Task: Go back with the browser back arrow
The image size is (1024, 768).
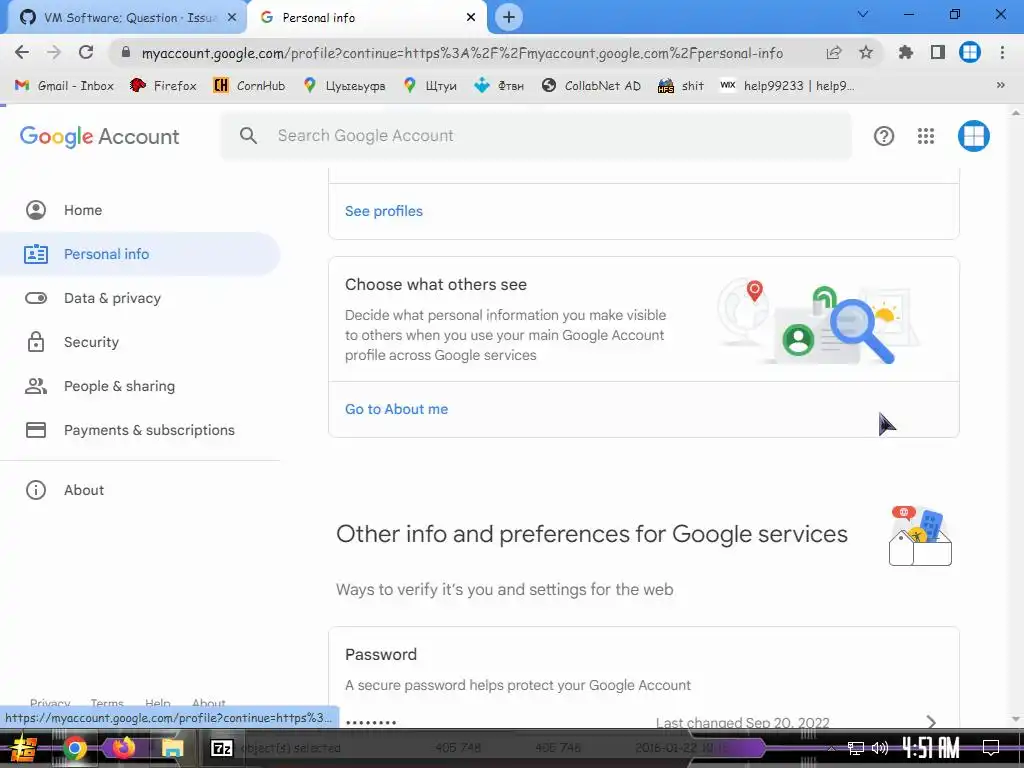Action: (22, 52)
